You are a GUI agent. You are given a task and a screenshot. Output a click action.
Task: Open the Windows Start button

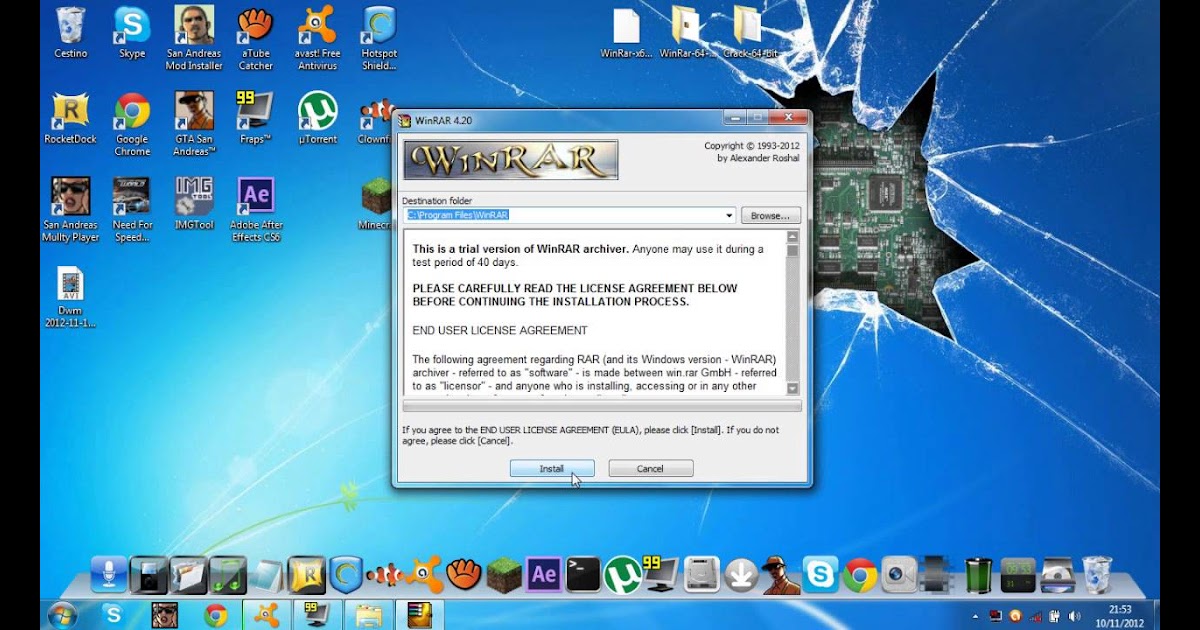[x=62, y=615]
